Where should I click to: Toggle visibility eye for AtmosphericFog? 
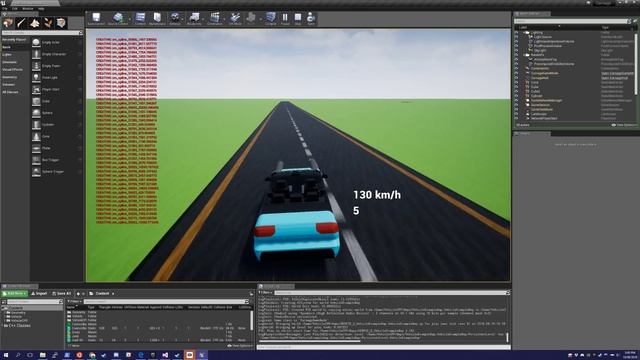click(517, 59)
